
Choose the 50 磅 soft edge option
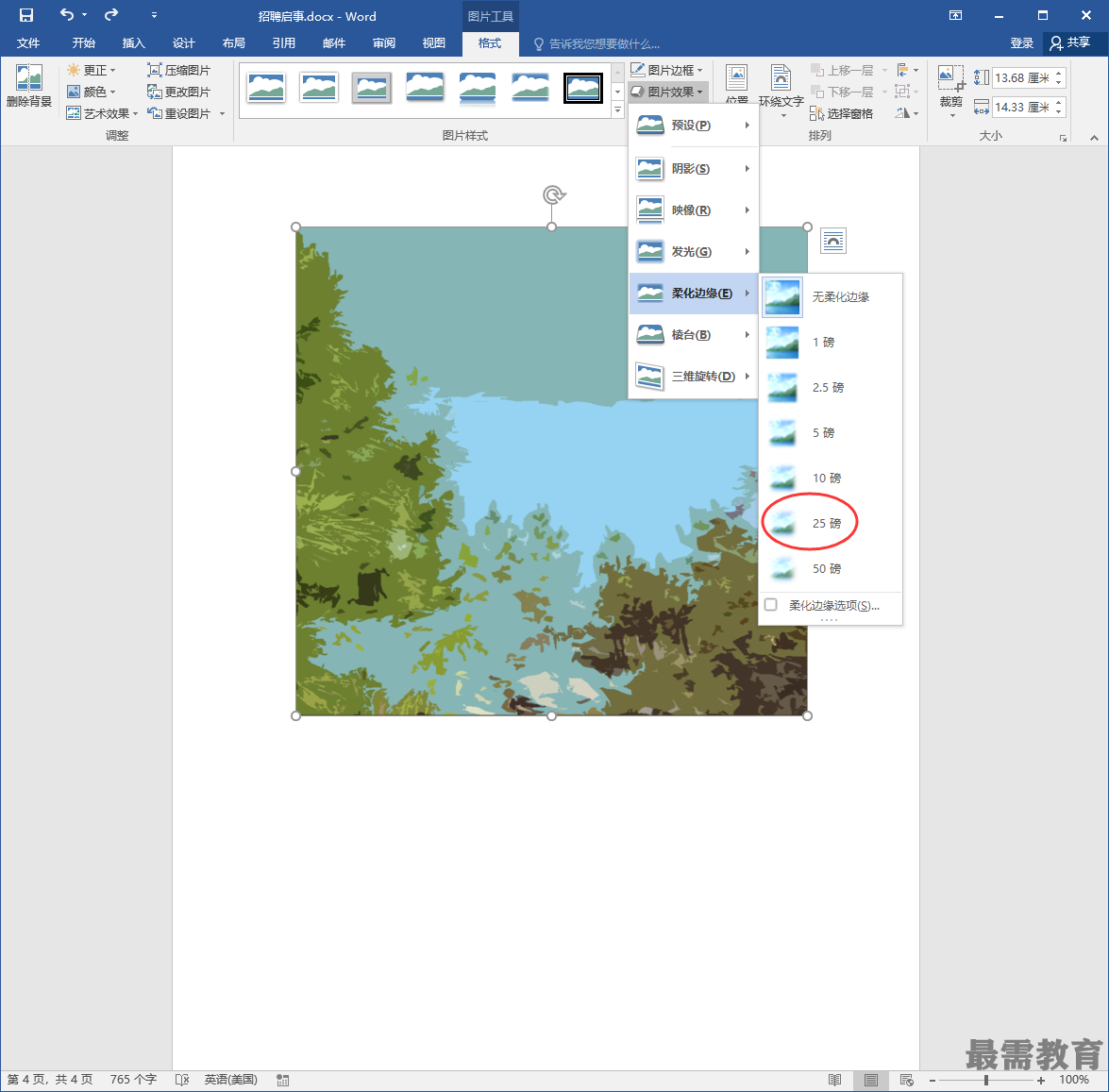[x=832, y=568]
